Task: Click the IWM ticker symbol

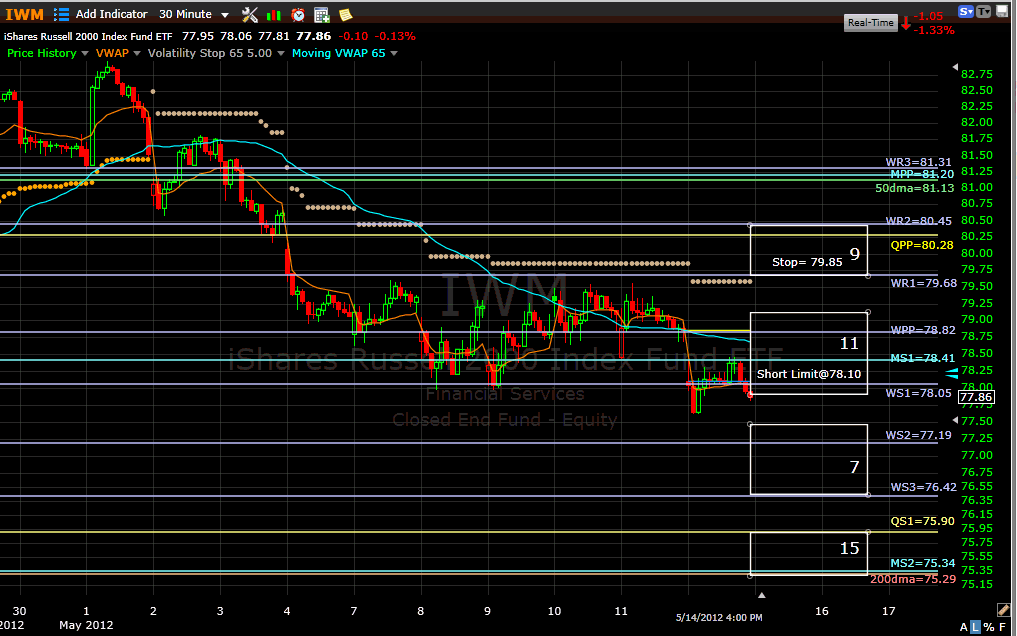Action: [x=25, y=14]
